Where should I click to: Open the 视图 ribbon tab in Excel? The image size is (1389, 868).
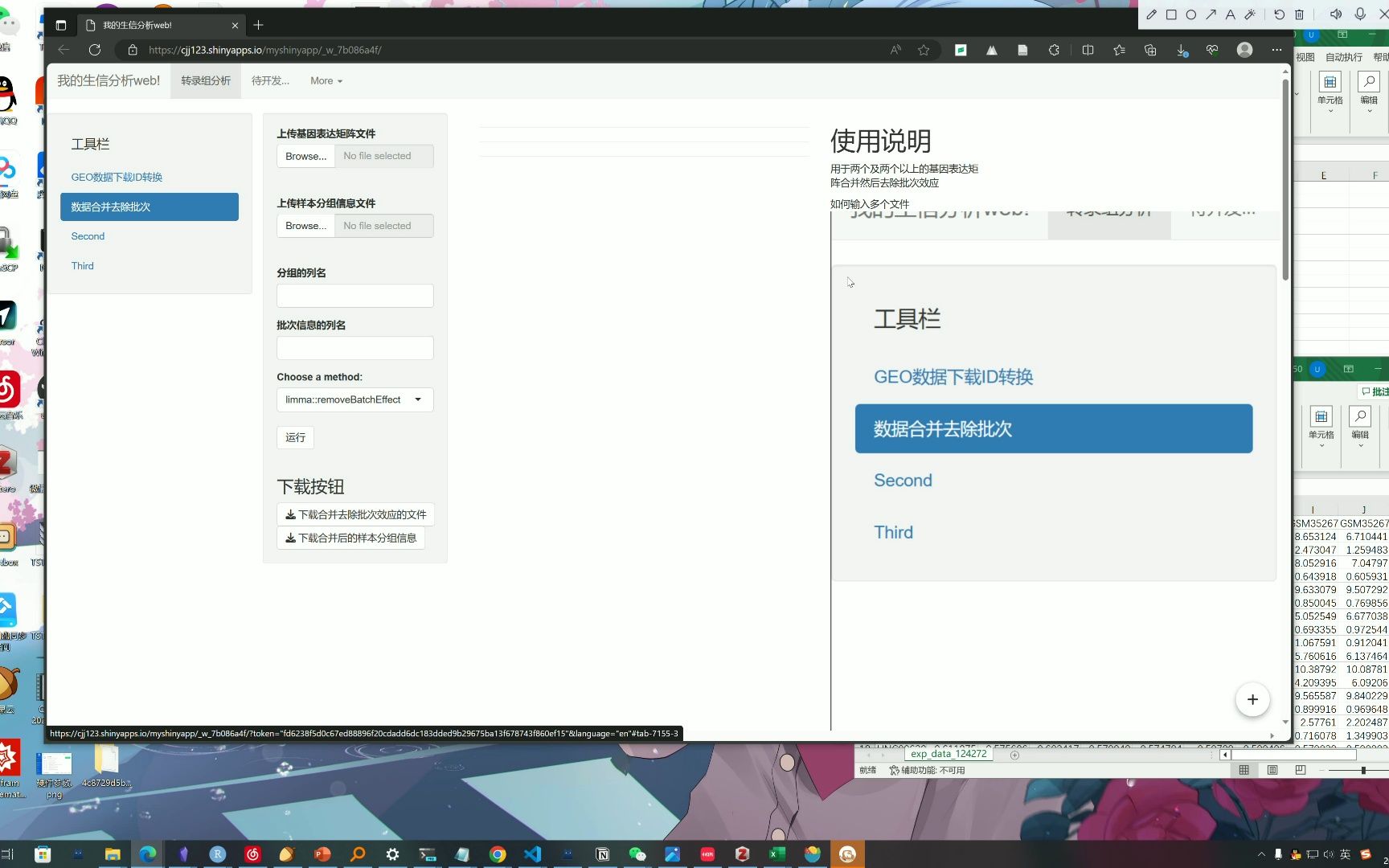pos(1305,57)
